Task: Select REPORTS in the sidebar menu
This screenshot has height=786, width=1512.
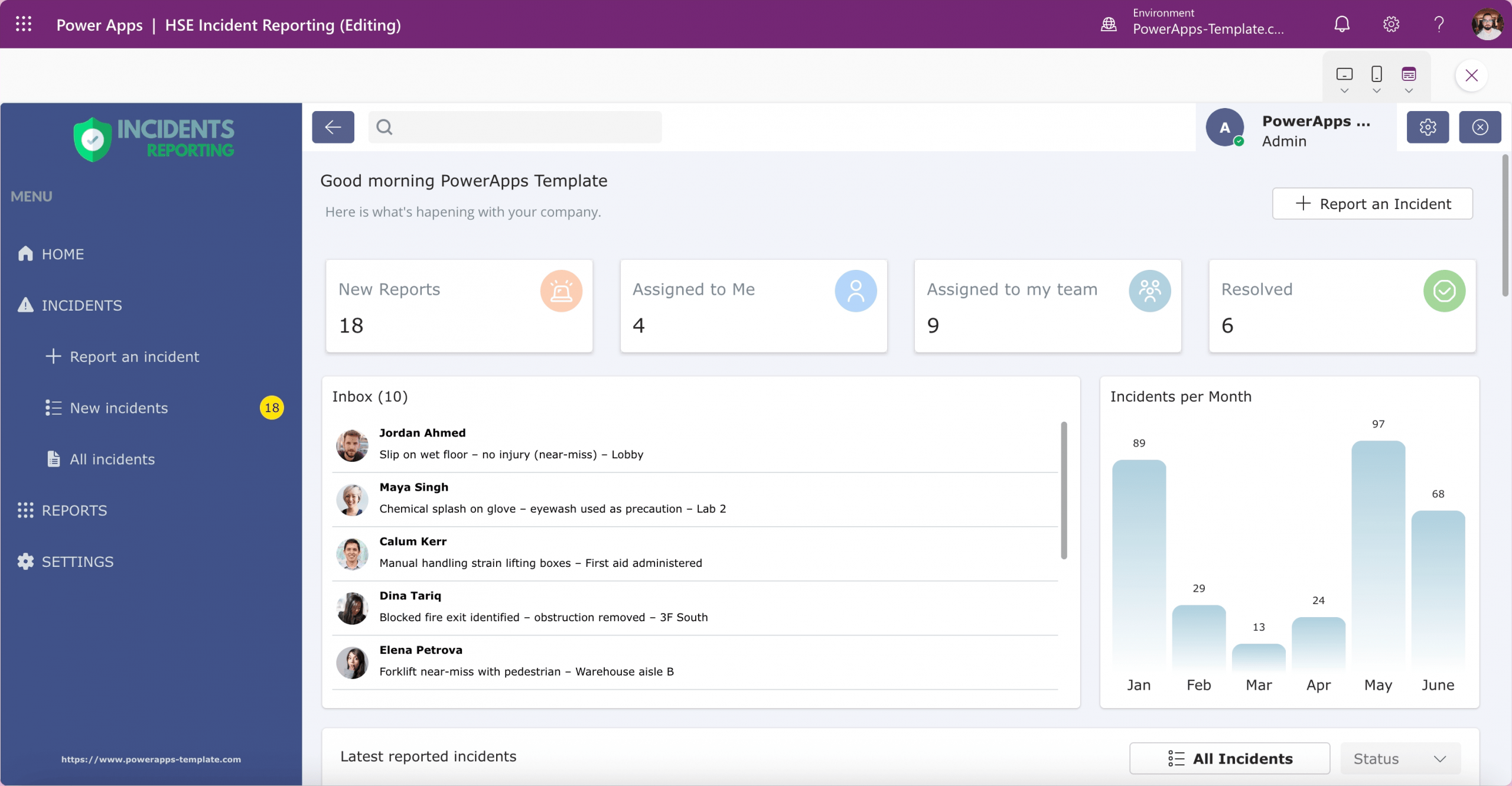Action: click(74, 510)
